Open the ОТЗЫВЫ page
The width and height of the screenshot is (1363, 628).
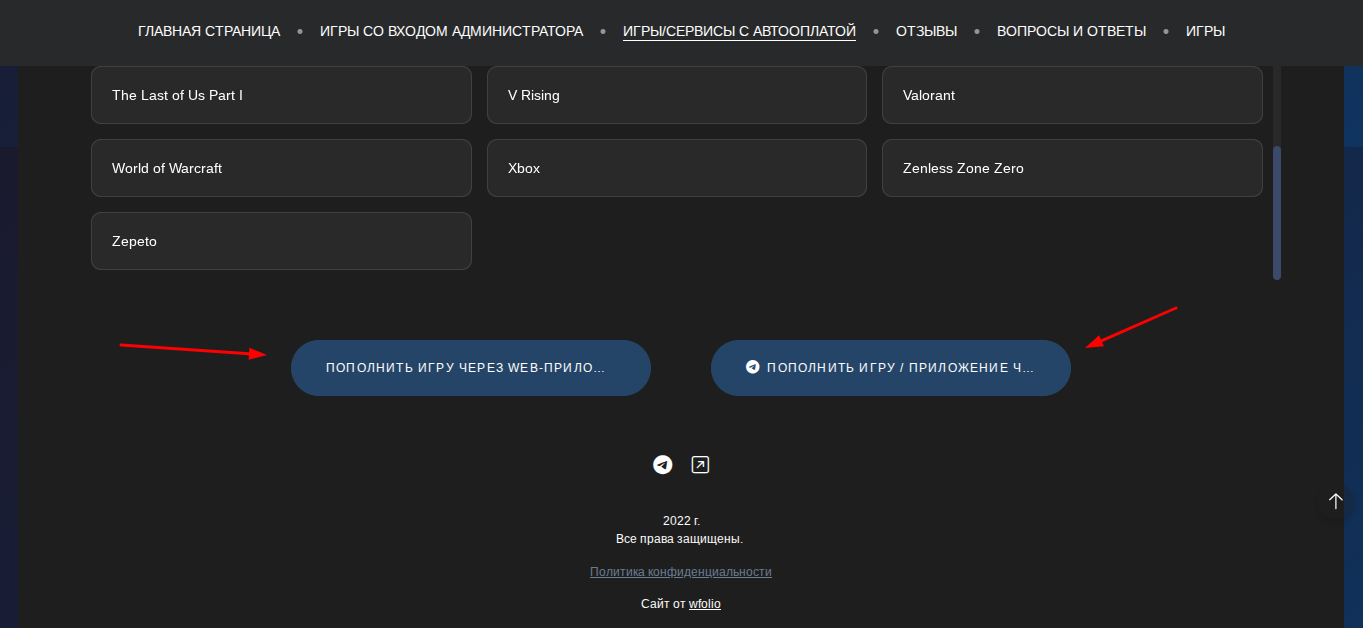click(926, 31)
